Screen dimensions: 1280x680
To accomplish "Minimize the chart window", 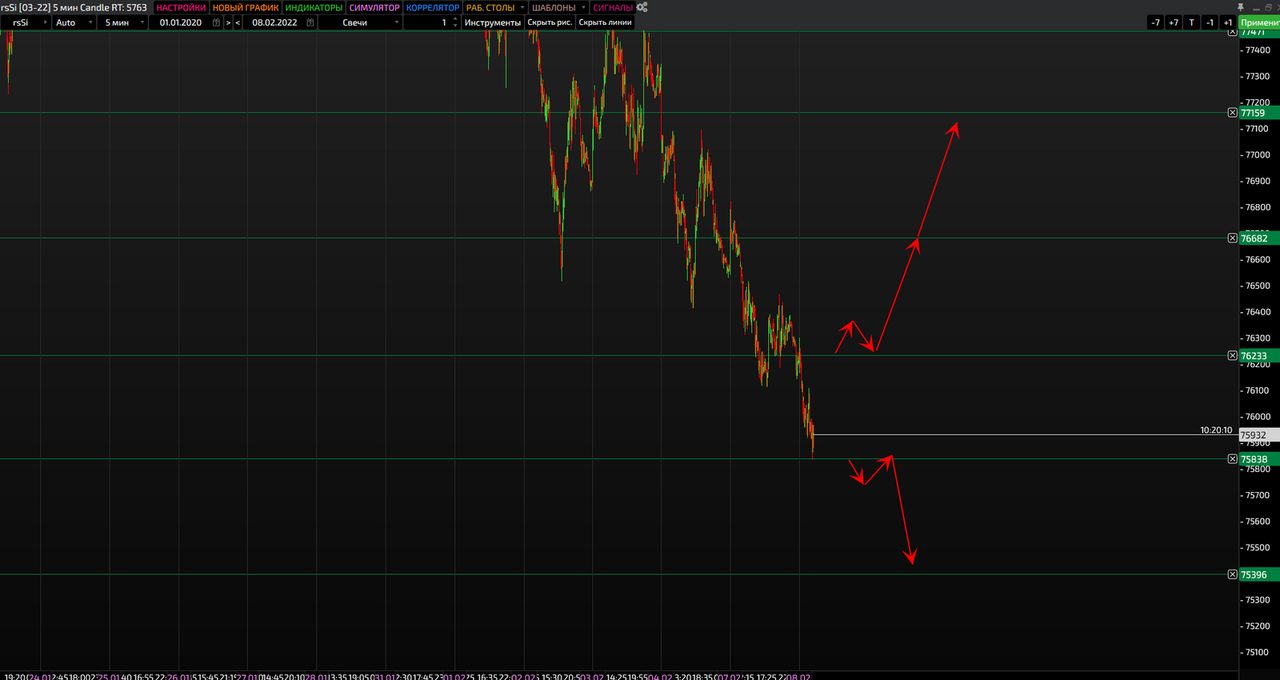I will (x=1256, y=9).
